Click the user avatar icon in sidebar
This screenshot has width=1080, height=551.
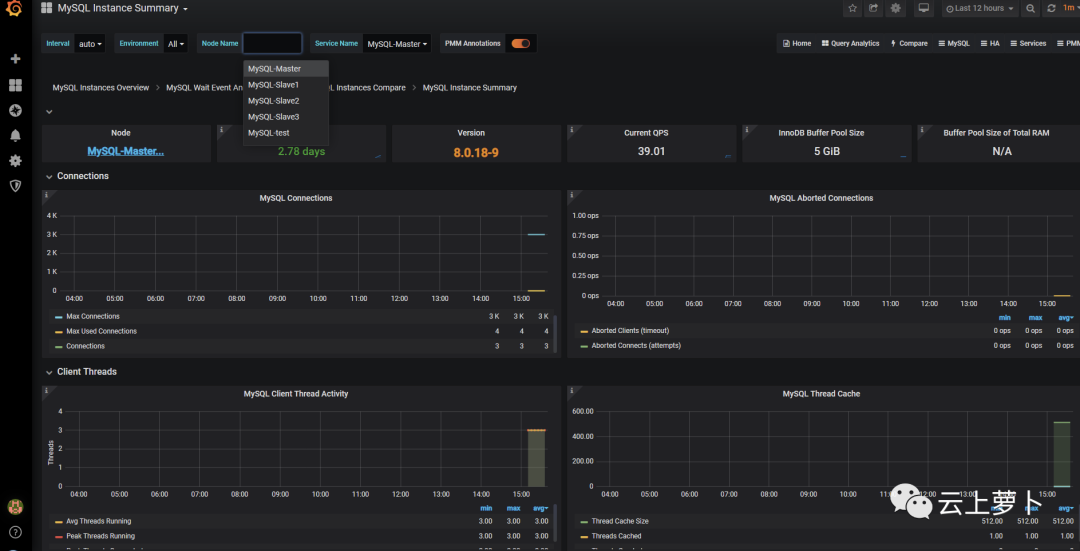point(15,507)
